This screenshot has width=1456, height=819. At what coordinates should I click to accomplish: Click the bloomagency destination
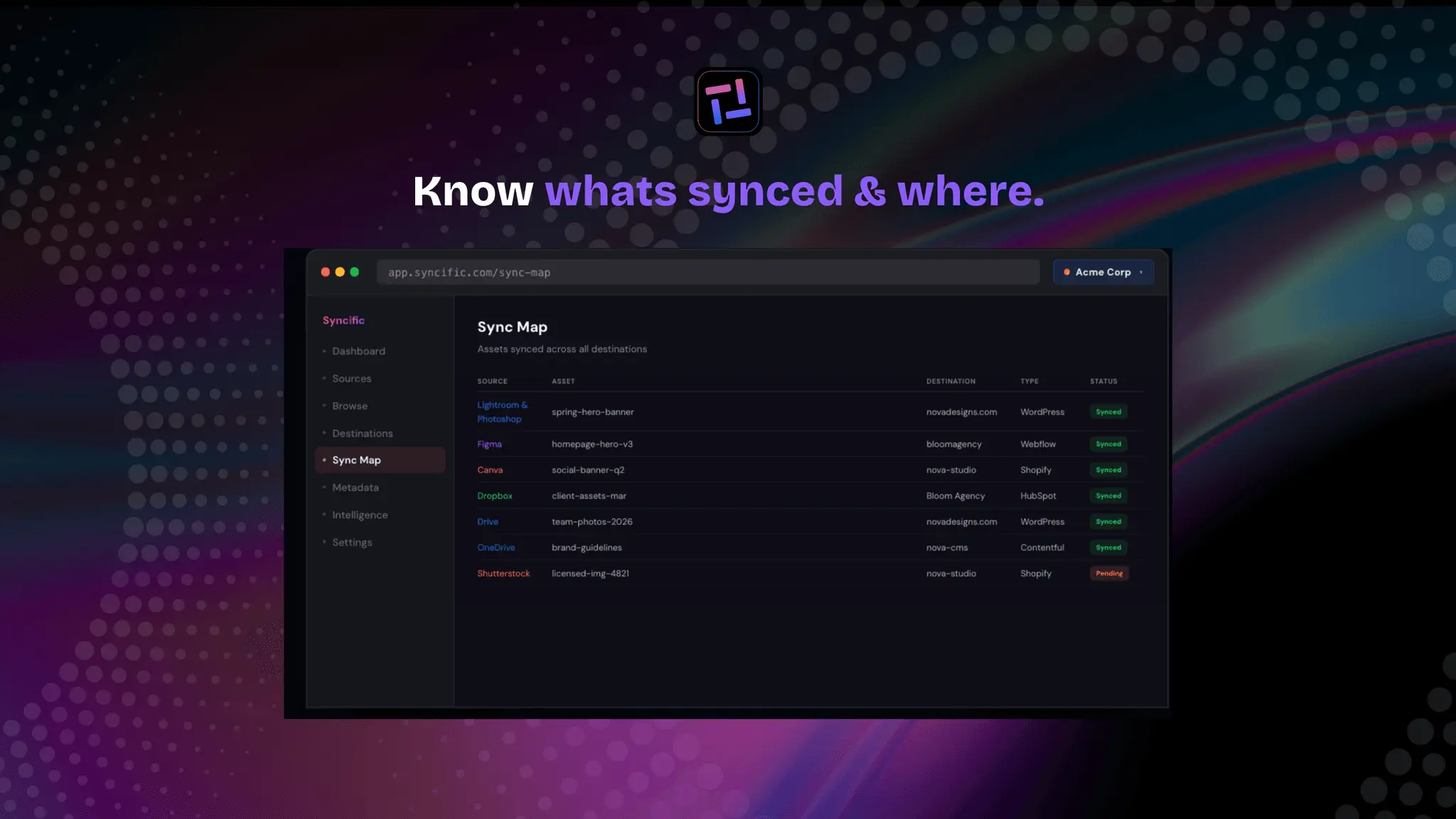point(953,444)
